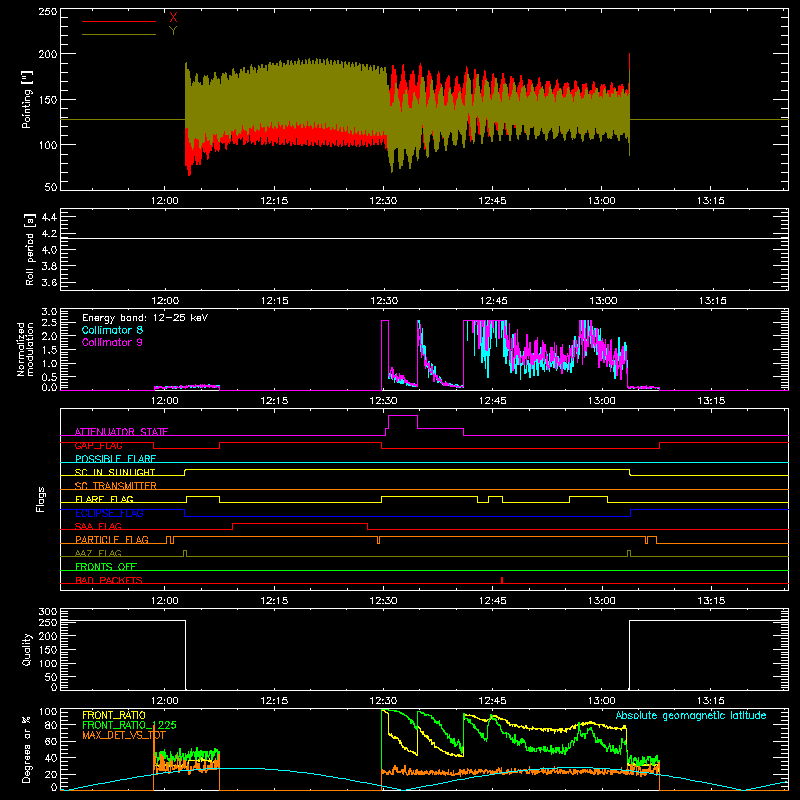This screenshot has width=800, height=800.
Task: Select the olive Y legend label
Action: (x=173, y=31)
